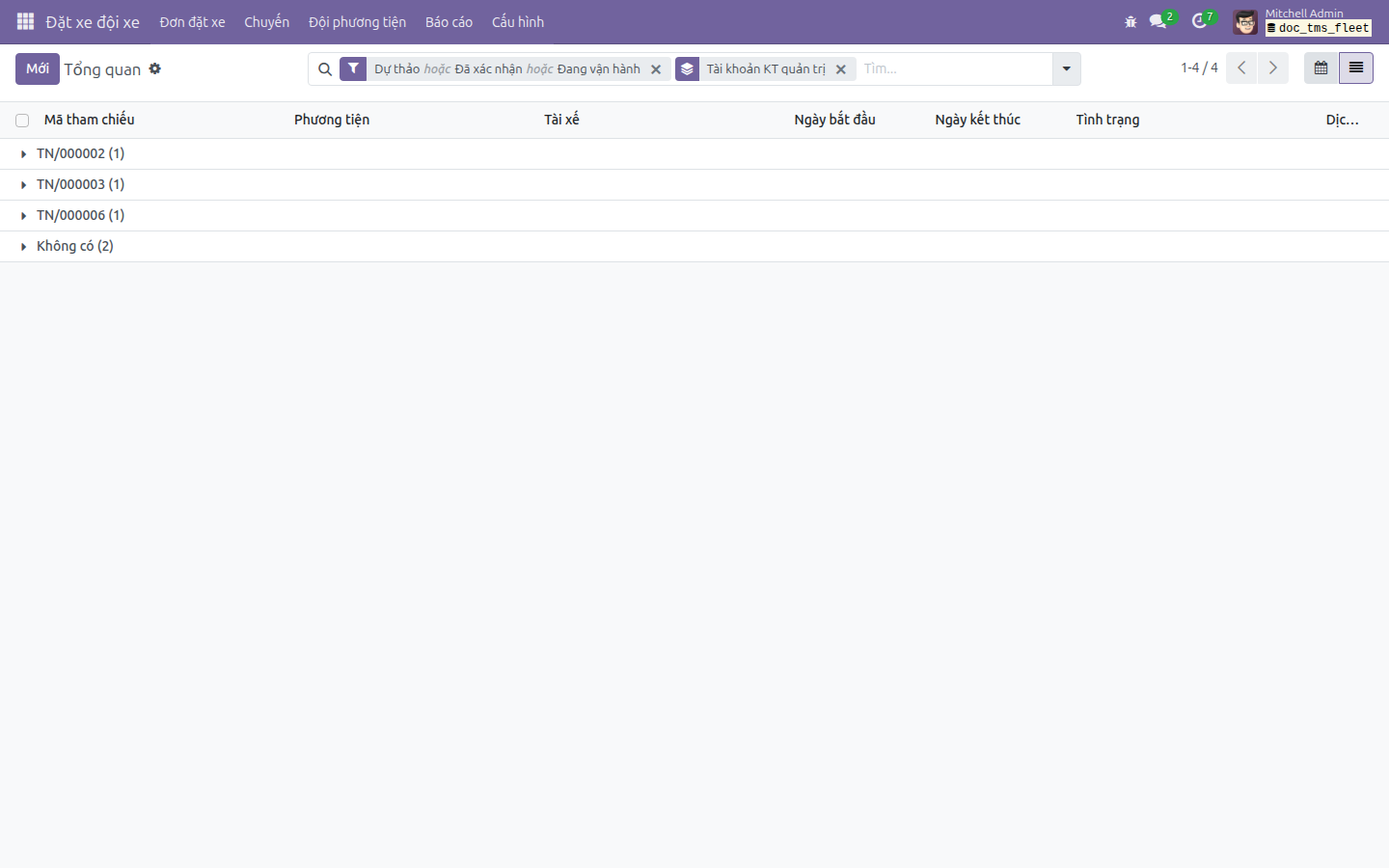Screen dimensions: 1389x868
Task: Expand the TN/000006 group
Action: pos(694,215)
